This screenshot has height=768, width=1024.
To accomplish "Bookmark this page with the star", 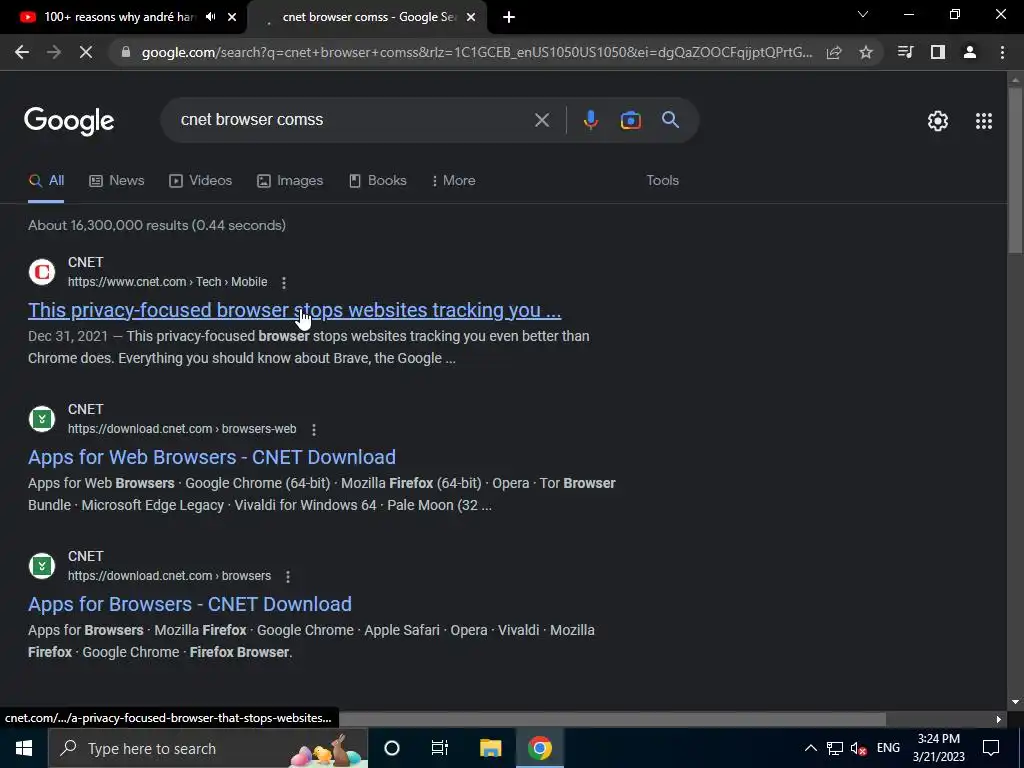I will [x=866, y=52].
